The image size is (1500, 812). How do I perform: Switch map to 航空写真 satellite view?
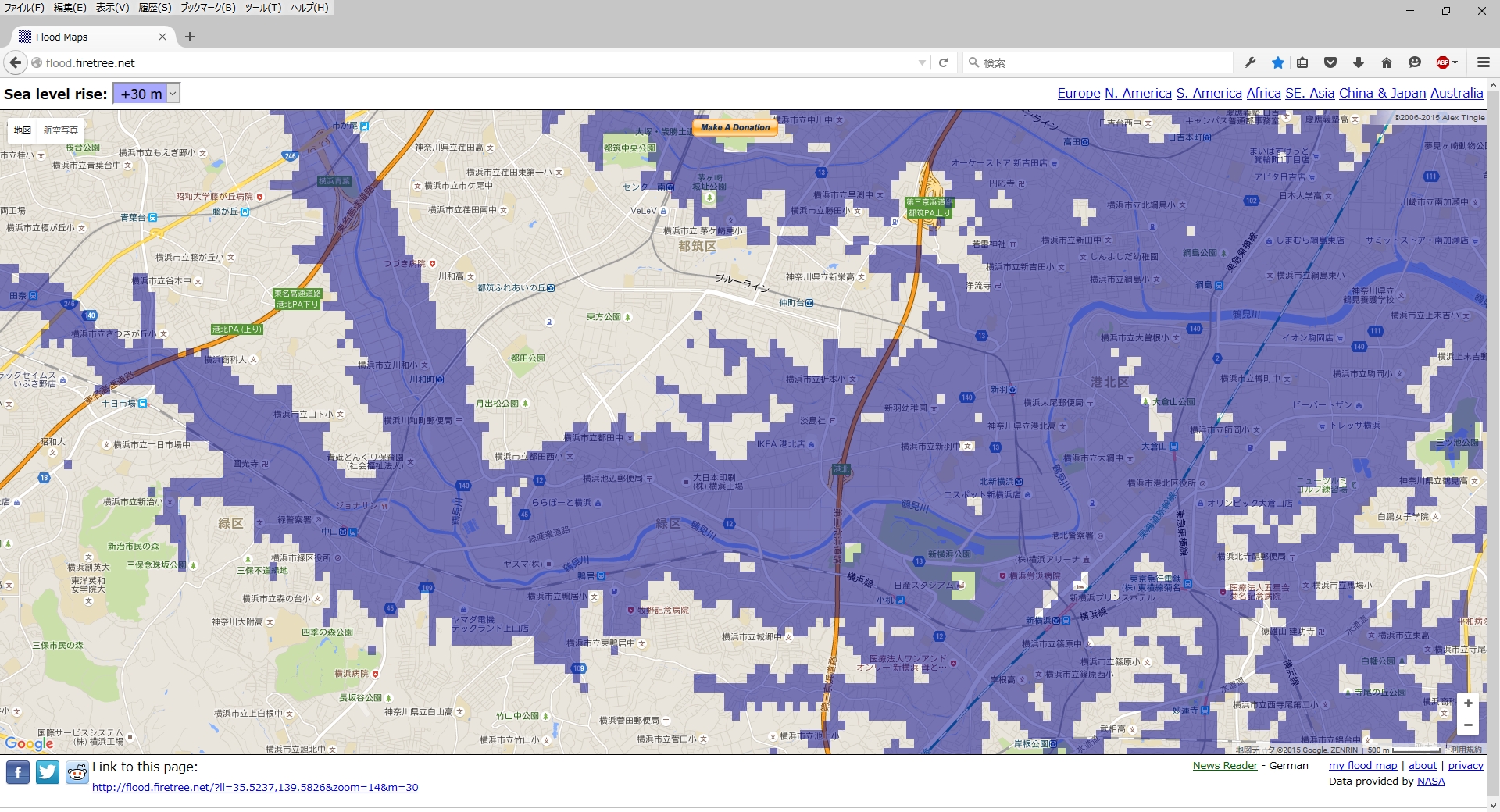(61, 130)
